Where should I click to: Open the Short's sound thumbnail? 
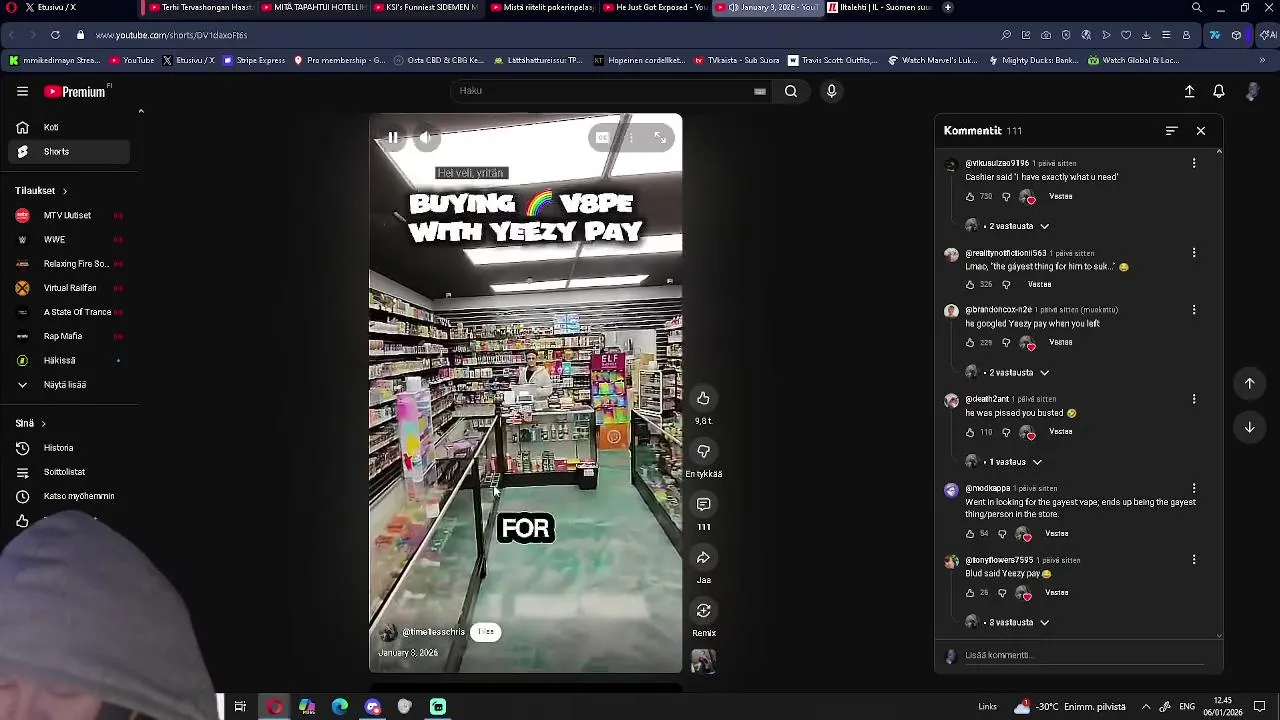[x=703, y=661]
